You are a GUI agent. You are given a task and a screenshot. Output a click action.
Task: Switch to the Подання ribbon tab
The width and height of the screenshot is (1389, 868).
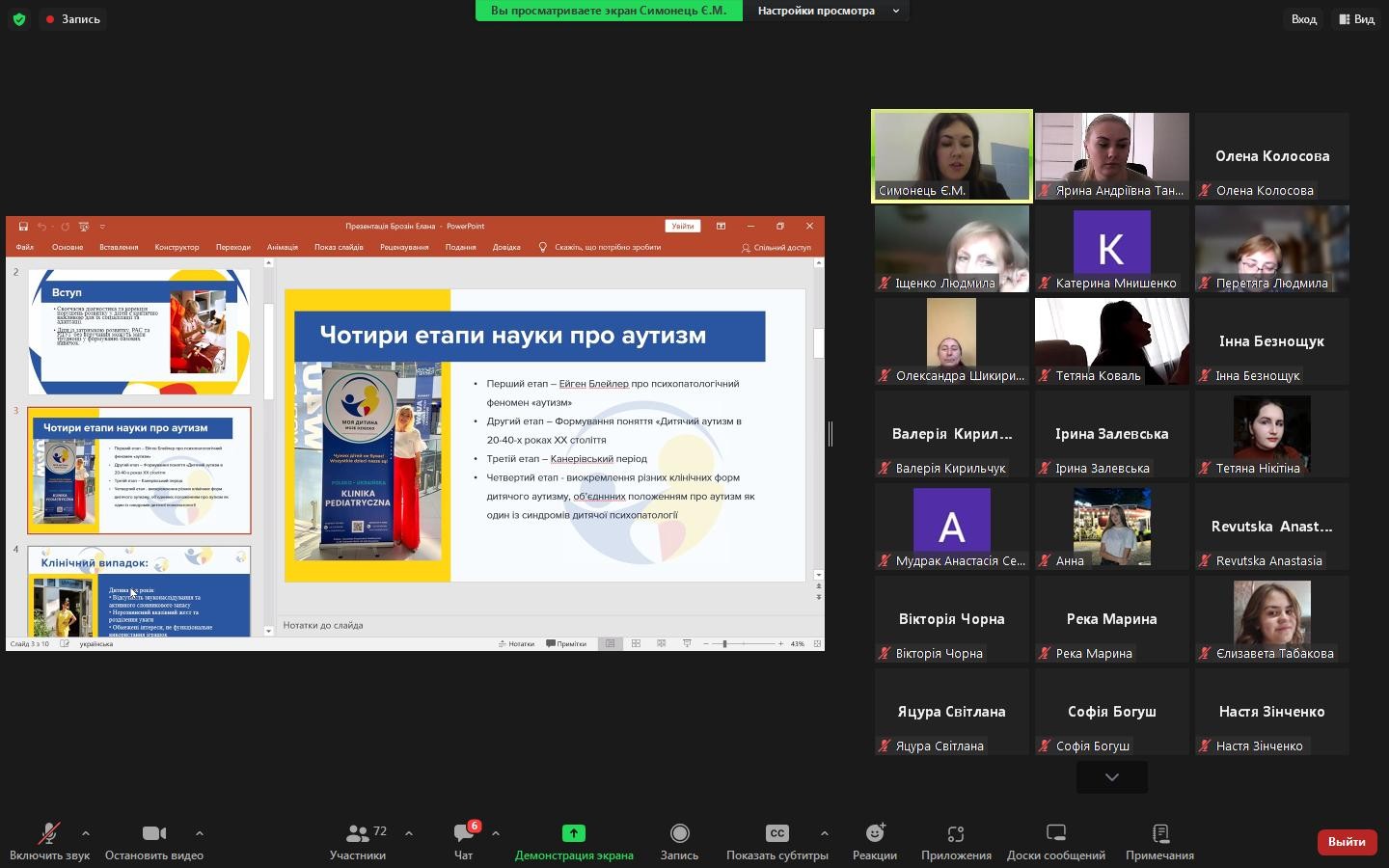460,247
